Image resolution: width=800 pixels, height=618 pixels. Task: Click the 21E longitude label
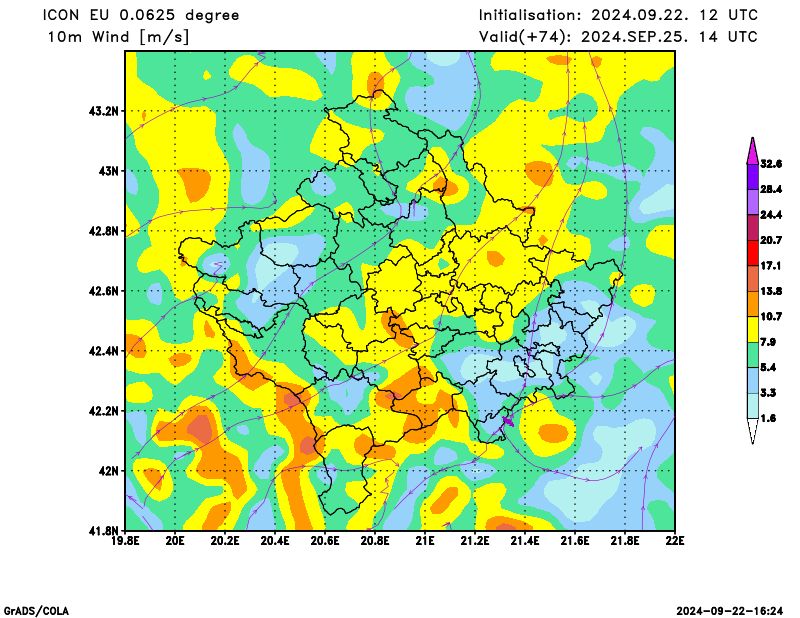(426, 541)
